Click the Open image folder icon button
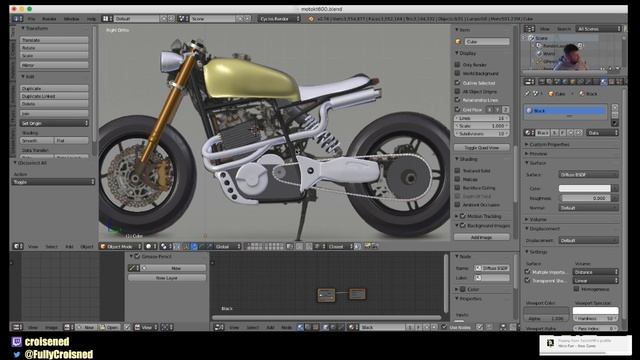The height and width of the screenshot is (360, 640). click(109, 327)
